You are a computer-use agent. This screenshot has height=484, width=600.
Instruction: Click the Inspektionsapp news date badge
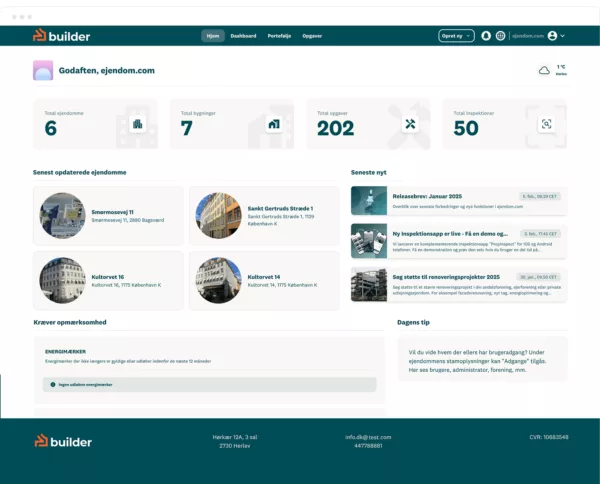click(x=540, y=234)
